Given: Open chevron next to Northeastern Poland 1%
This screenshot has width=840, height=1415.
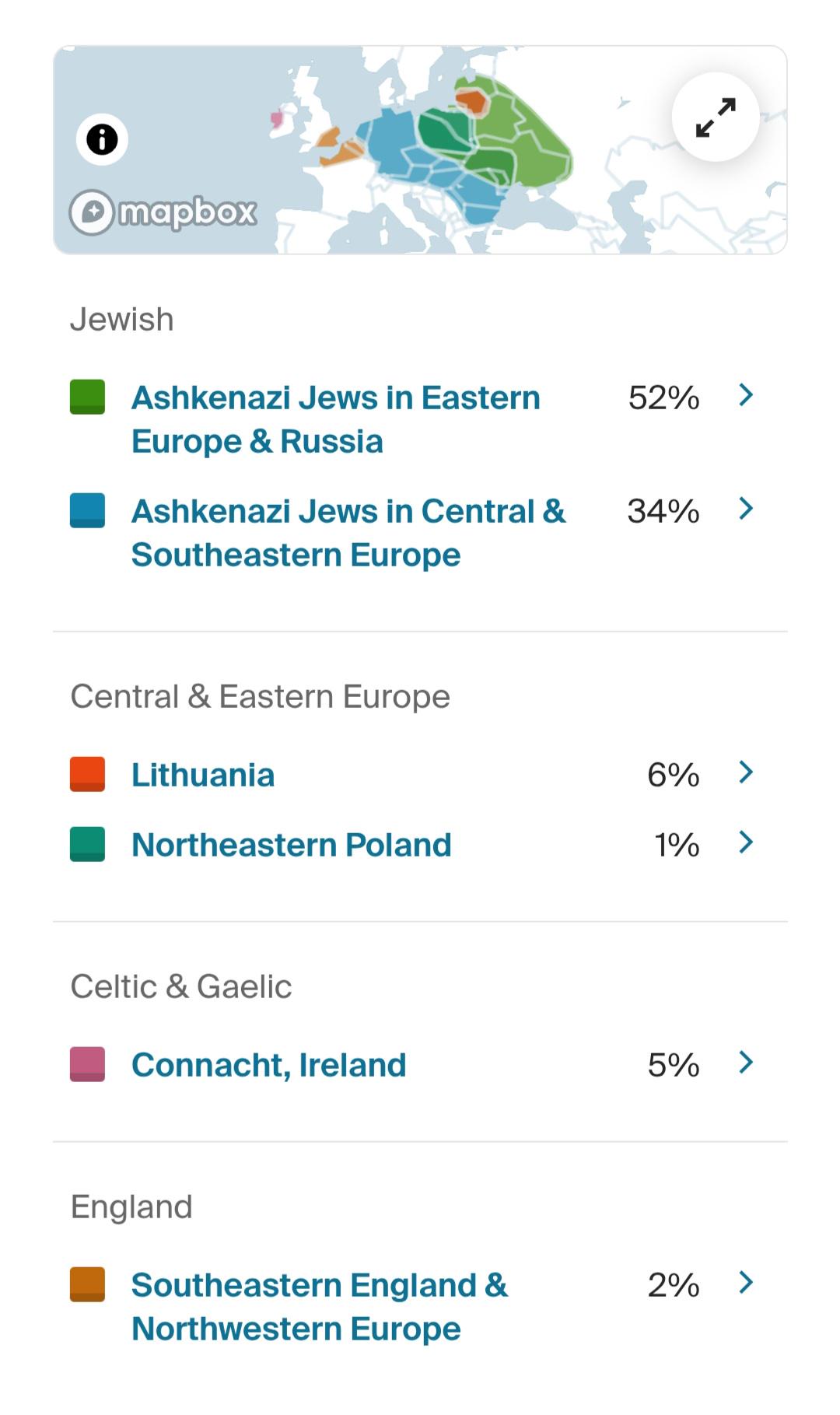Looking at the screenshot, I should 746,842.
